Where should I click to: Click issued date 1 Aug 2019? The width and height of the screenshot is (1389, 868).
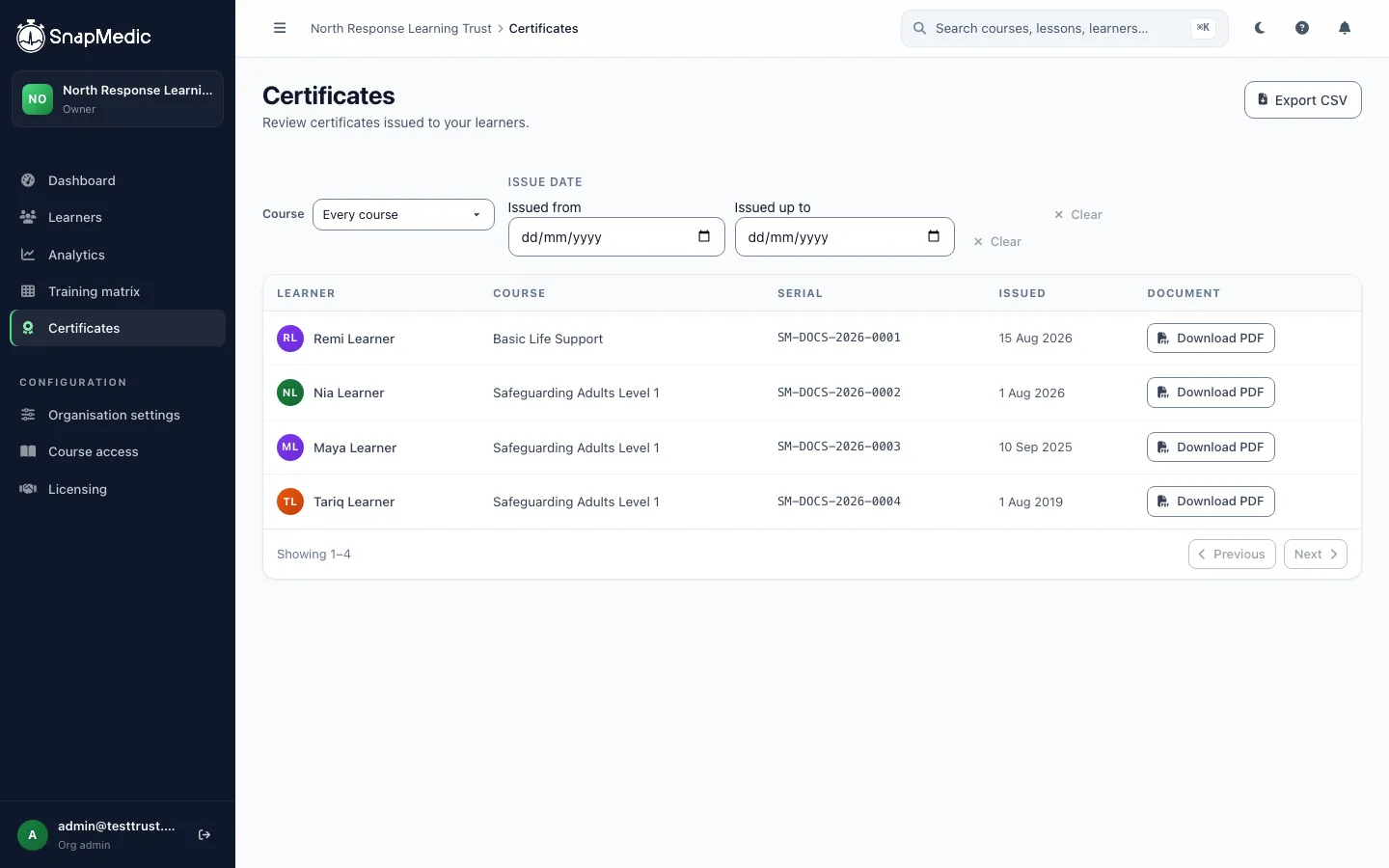(x=1031, y=502)
